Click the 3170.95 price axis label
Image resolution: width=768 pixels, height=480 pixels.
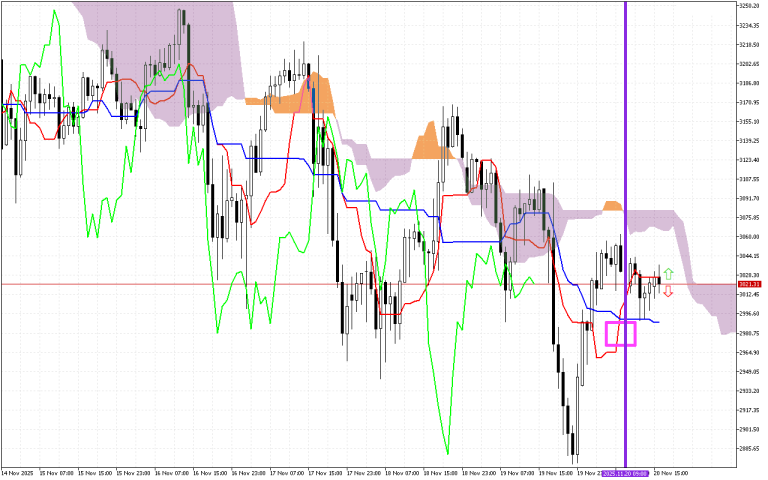(x=749, y=102)
